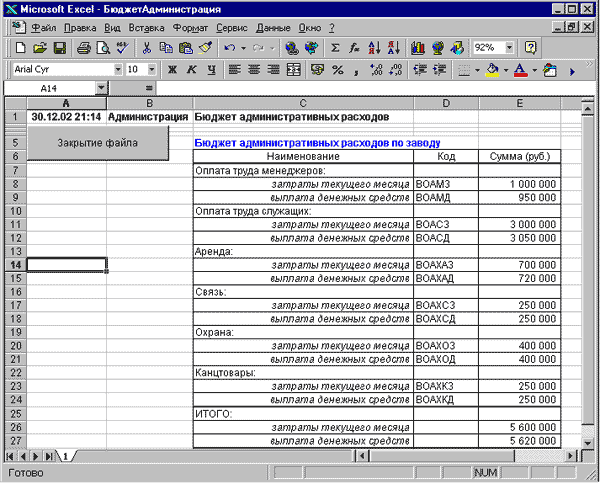Viewport: 600px width, 484px height.
Task: Copy selection toolbar icon
Action: (x=166, y=48)
